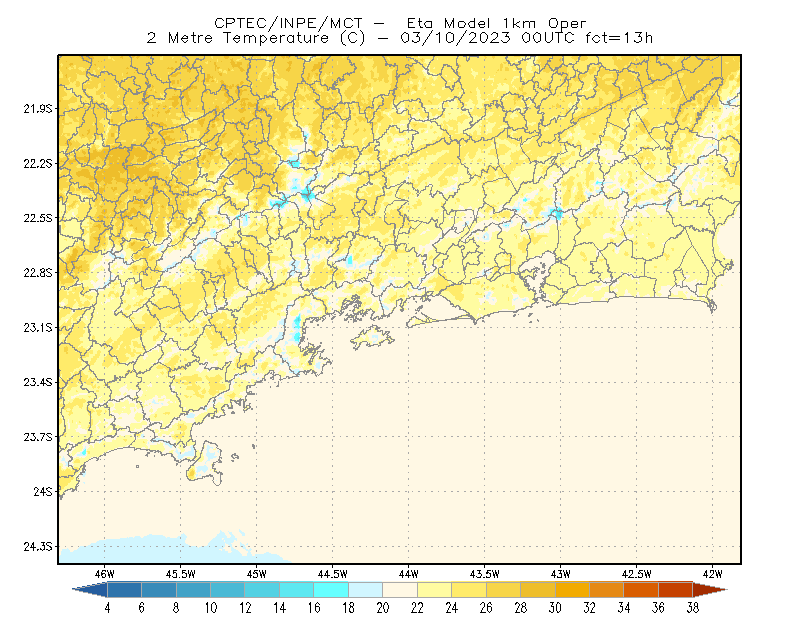This screenshot has width=800, height=618.
Task: Click the 21.9S latitude axis label
Action: point(38,109)
